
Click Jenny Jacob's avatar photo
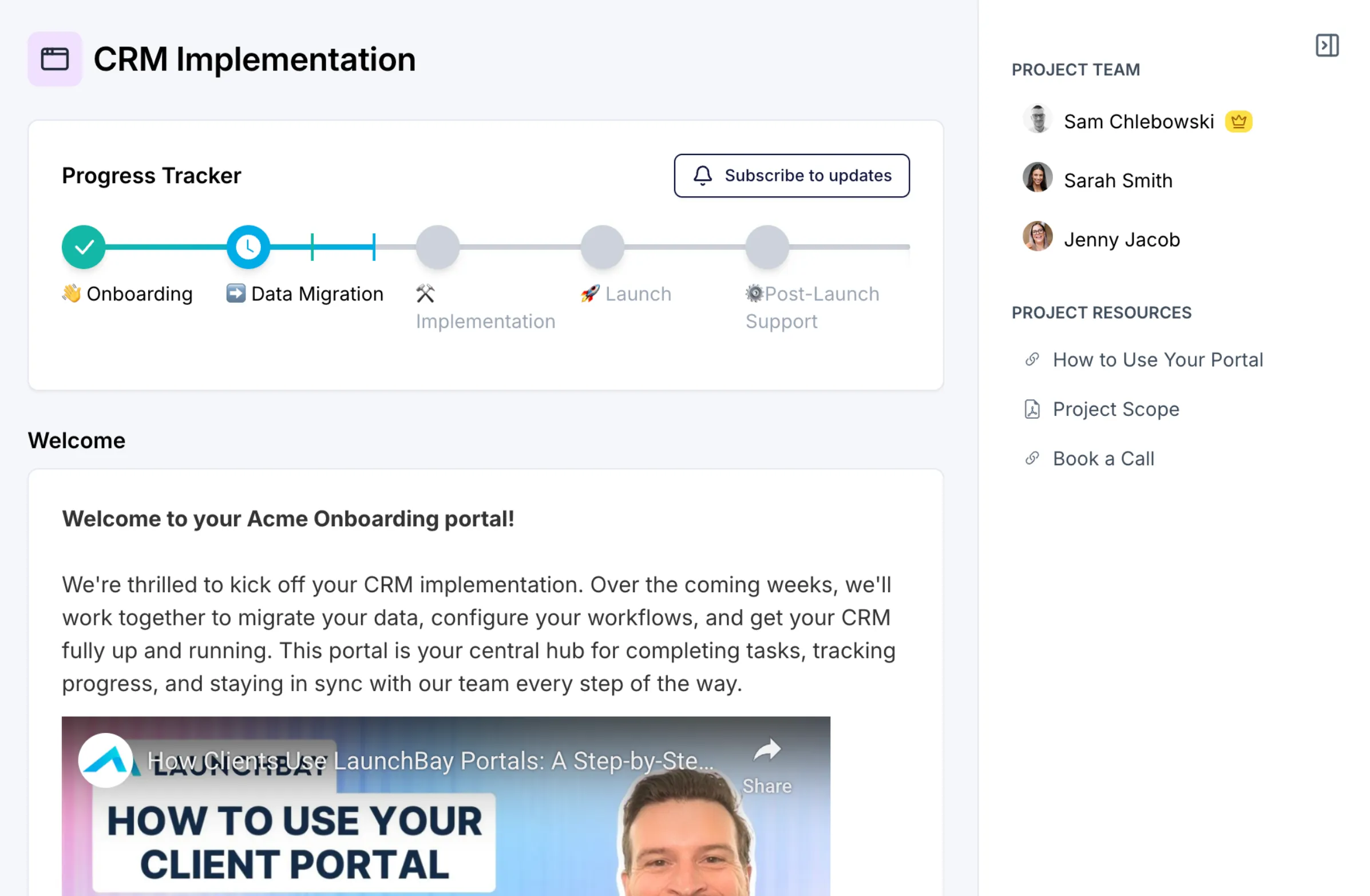coord(1038,236)
